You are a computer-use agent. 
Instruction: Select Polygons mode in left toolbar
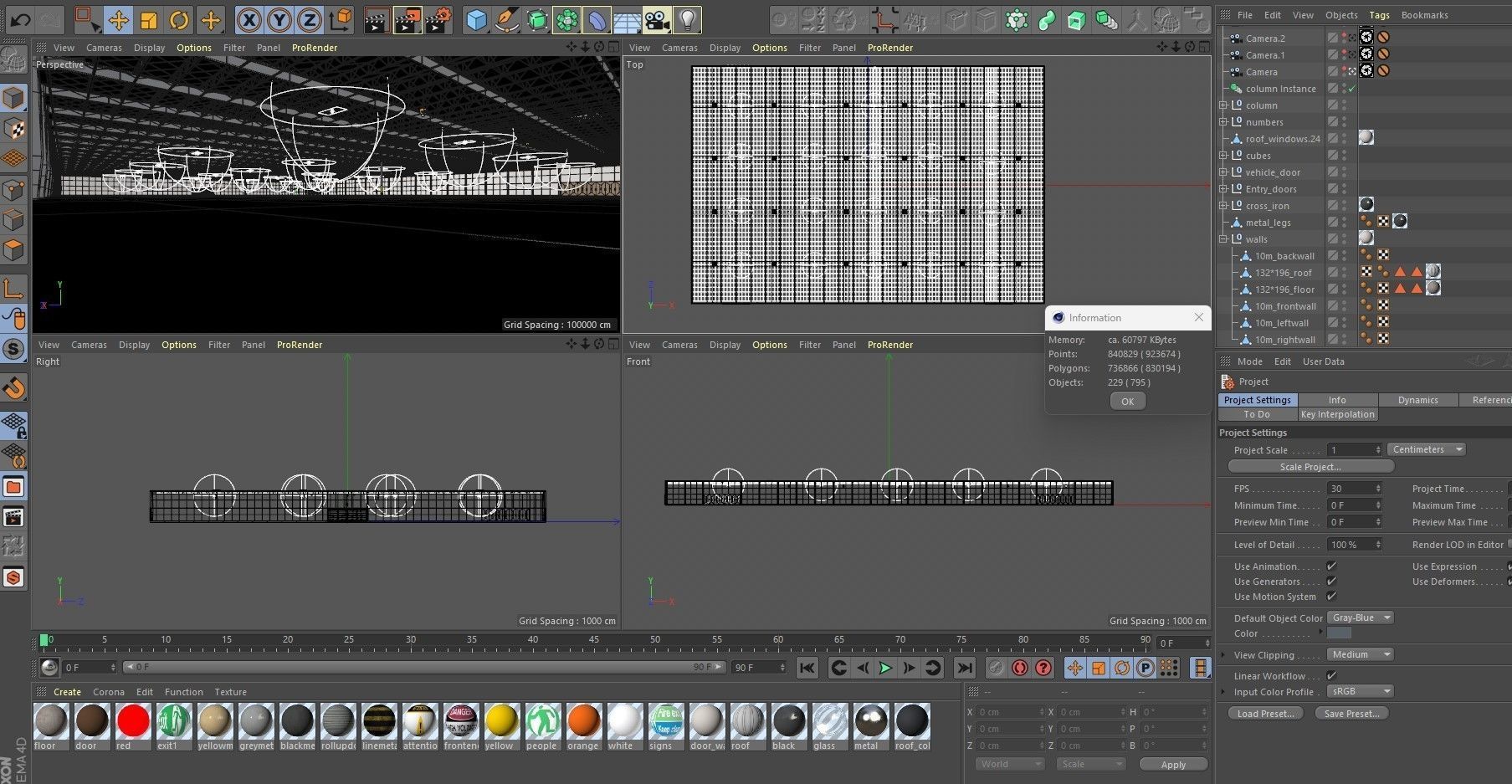click(x=14, y=249)
